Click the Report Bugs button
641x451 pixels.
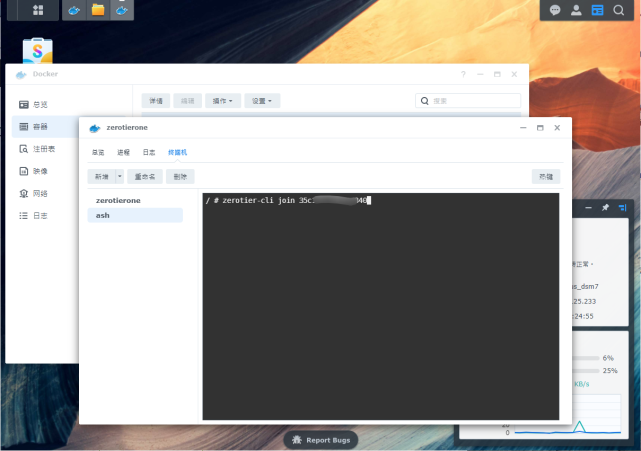pos(321,440)
